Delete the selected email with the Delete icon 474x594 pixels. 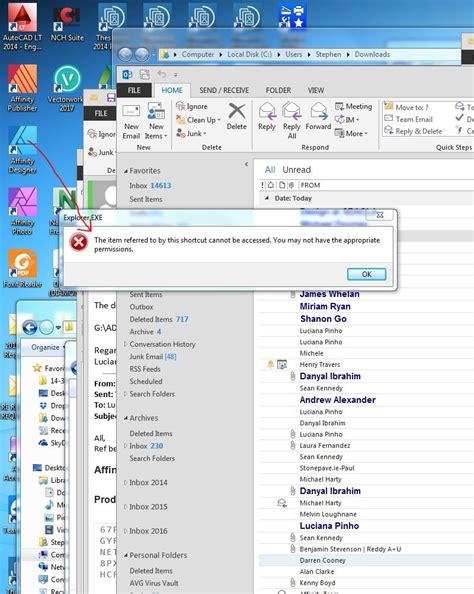[x=236, y=117]
